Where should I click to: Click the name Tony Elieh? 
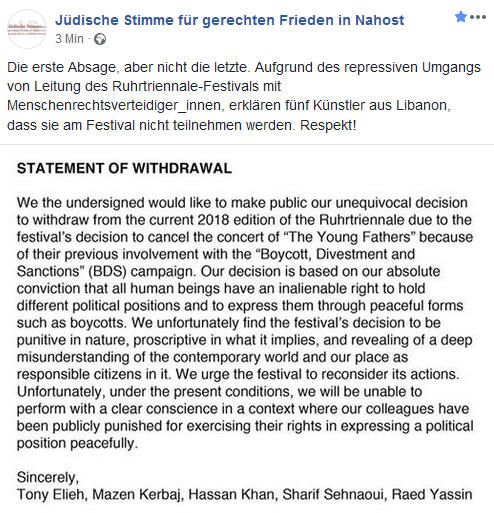pos(52,494)
